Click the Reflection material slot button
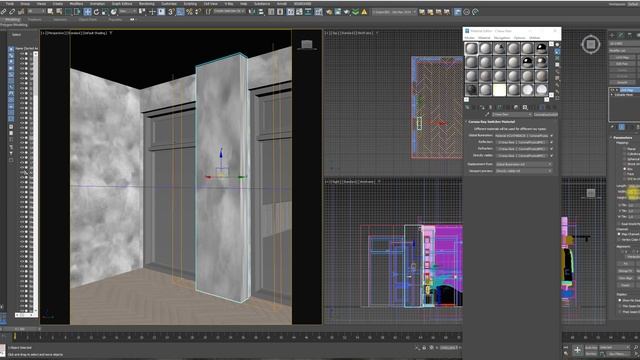Viewport: 640px width, 360px height. click(522, 142)
